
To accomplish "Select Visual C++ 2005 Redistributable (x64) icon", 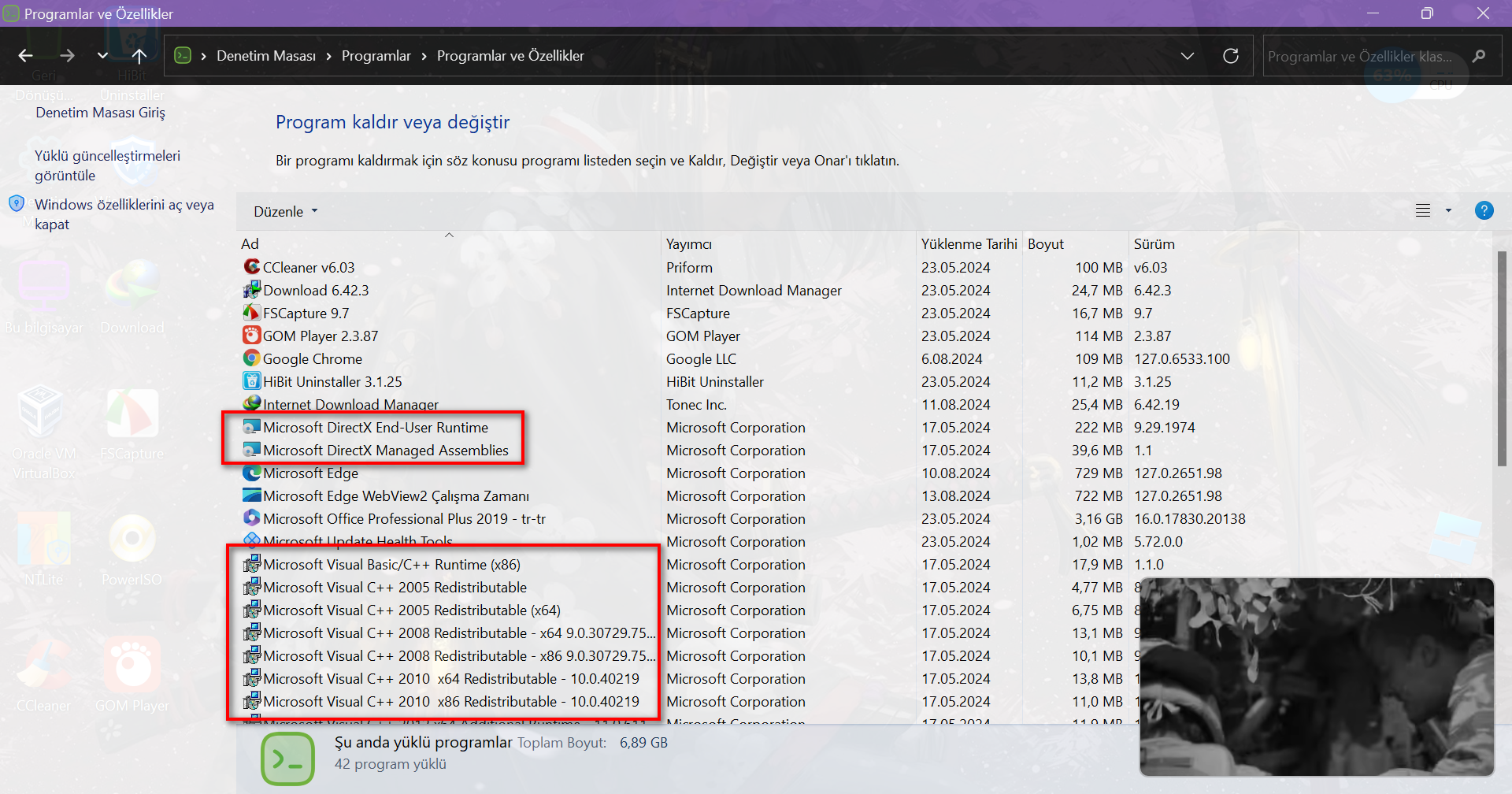I will [251, 610].
